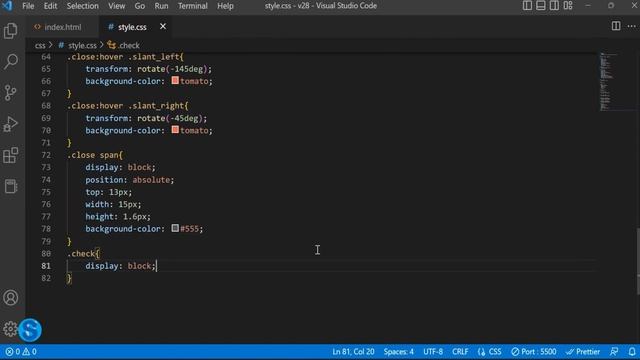Open the Selection menu
The width and height of the screenshot is (640, 360).
coord(82,6)
